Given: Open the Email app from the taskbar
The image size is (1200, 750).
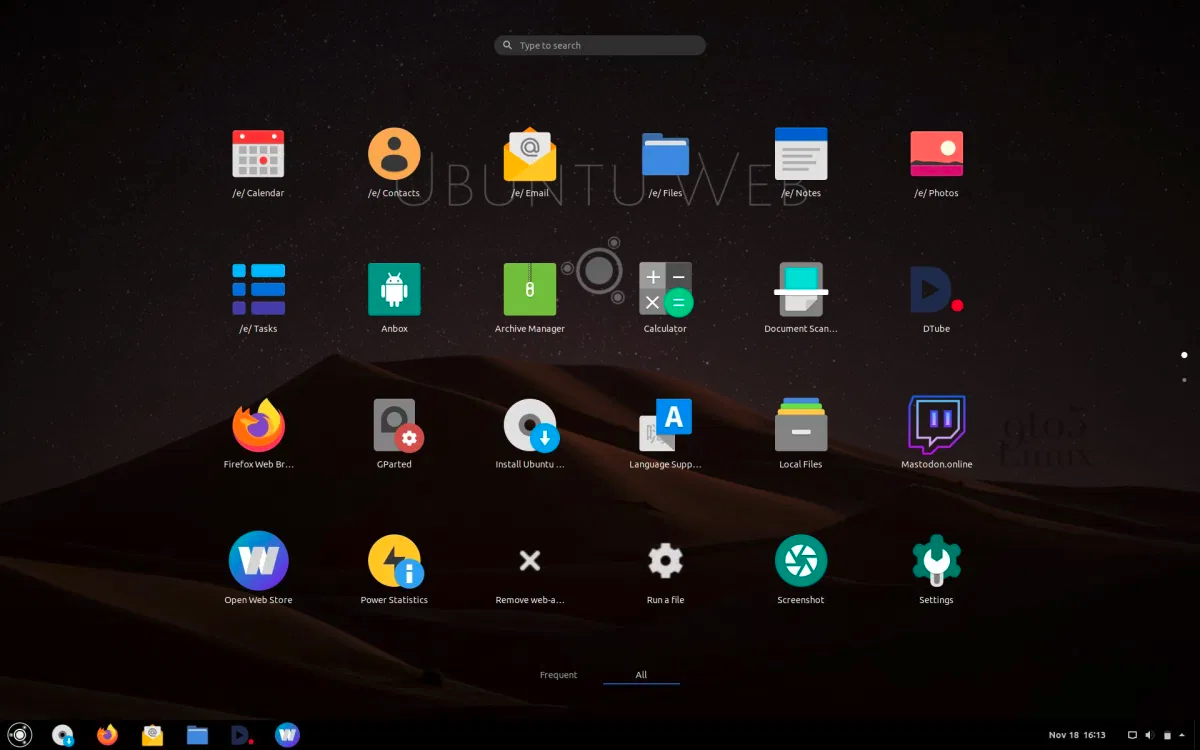Looking at the screenshot, I should click(x=152, y=735).
